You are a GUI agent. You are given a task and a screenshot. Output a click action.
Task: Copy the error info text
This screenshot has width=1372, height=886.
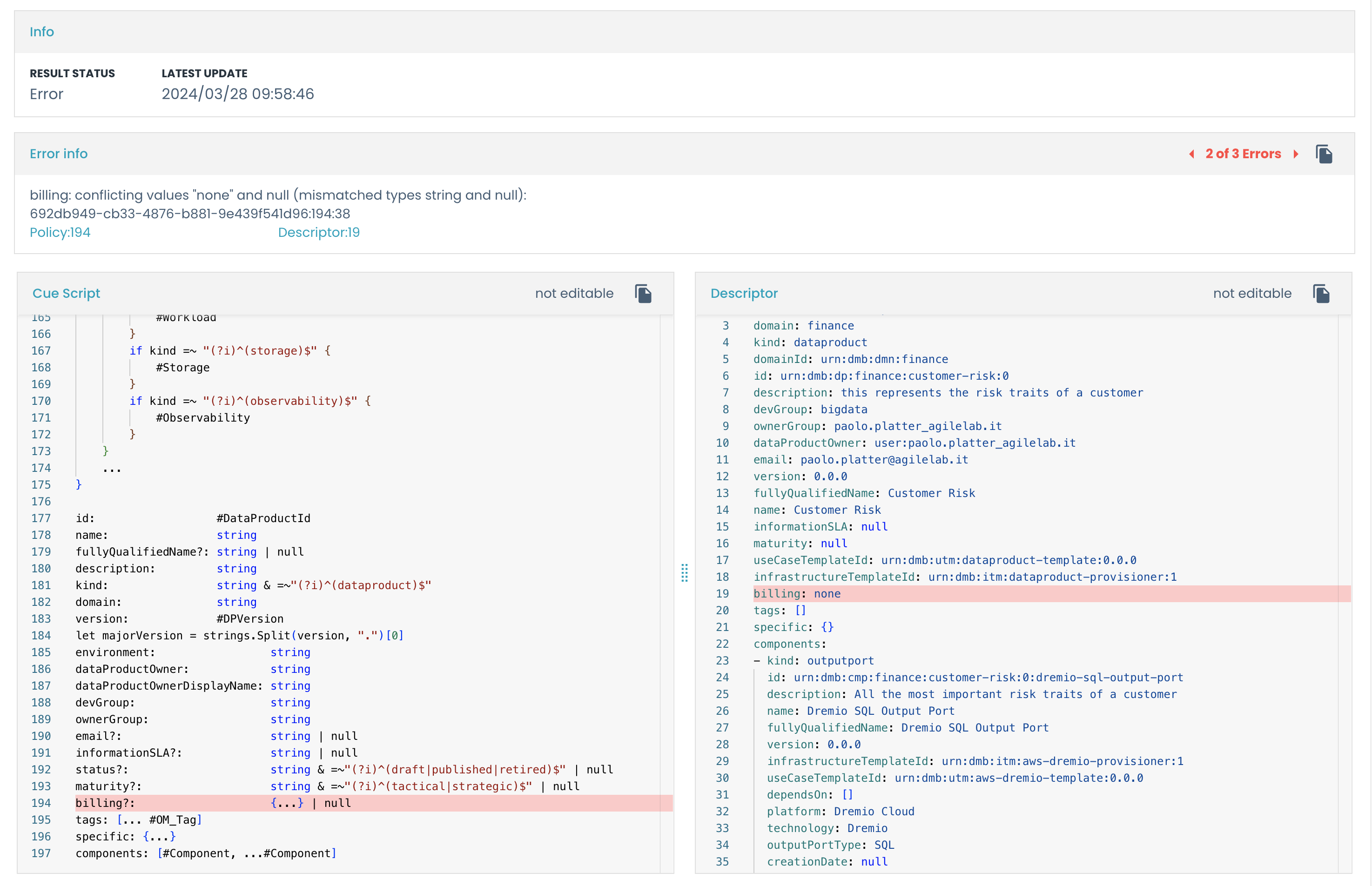point(1324,154)
